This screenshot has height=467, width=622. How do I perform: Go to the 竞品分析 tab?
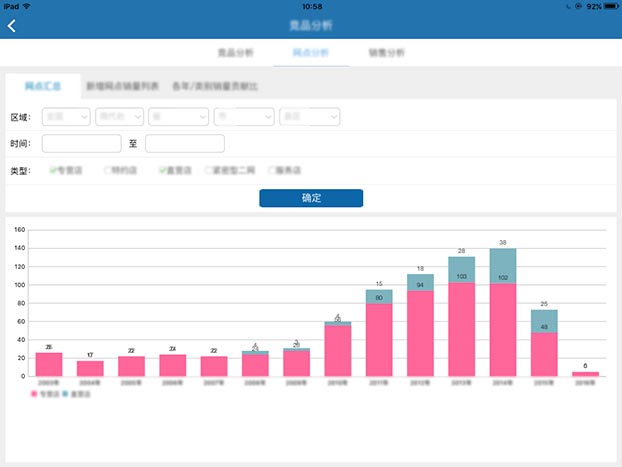235,52
